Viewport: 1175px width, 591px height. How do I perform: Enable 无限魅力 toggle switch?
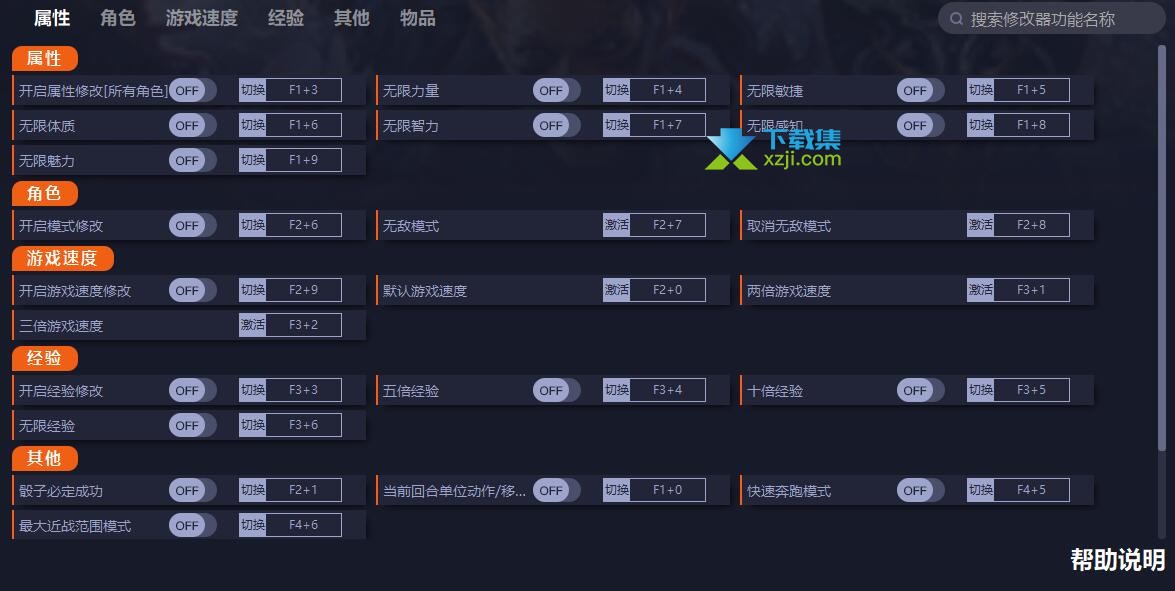(x=193, y=160)
